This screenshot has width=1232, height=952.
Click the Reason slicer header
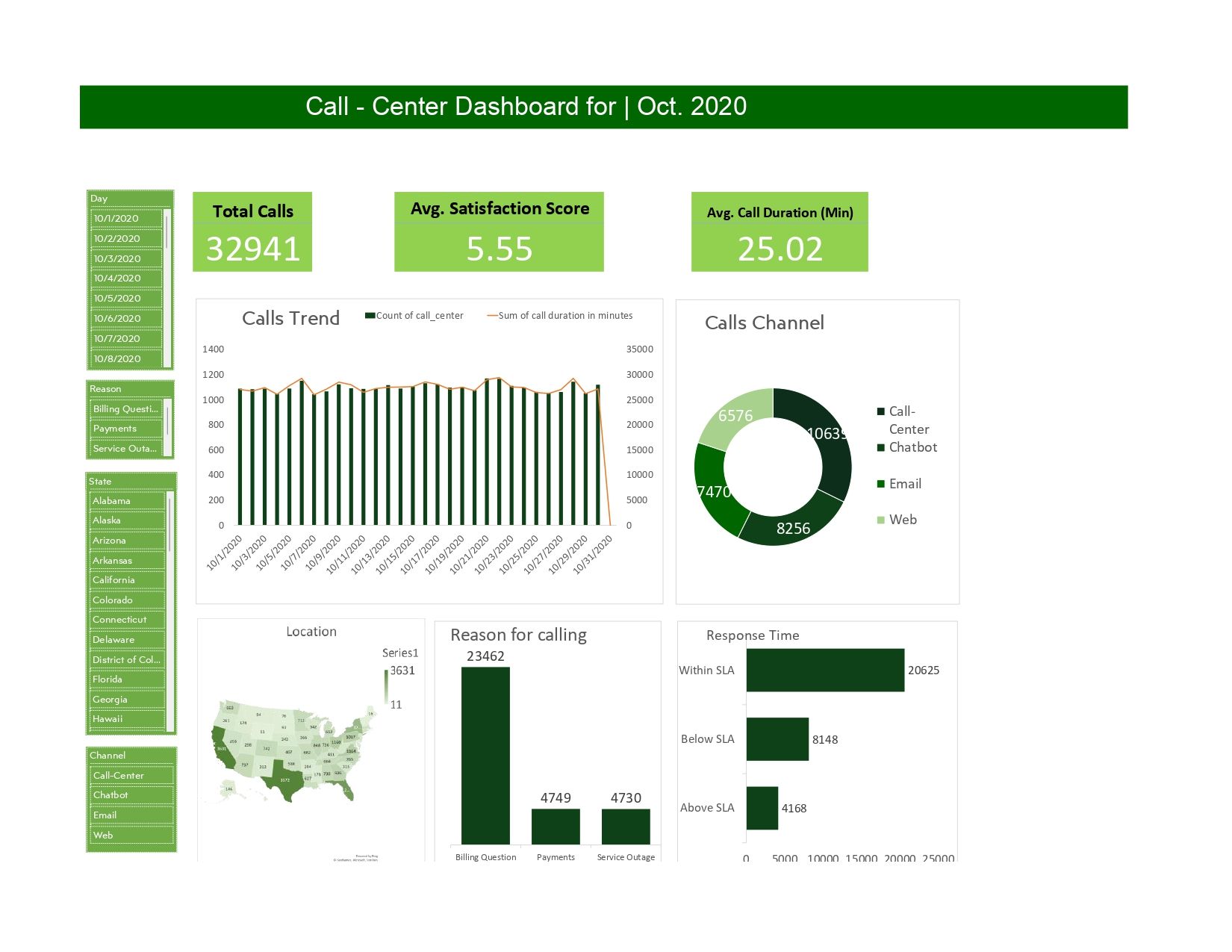click(105, 389)
